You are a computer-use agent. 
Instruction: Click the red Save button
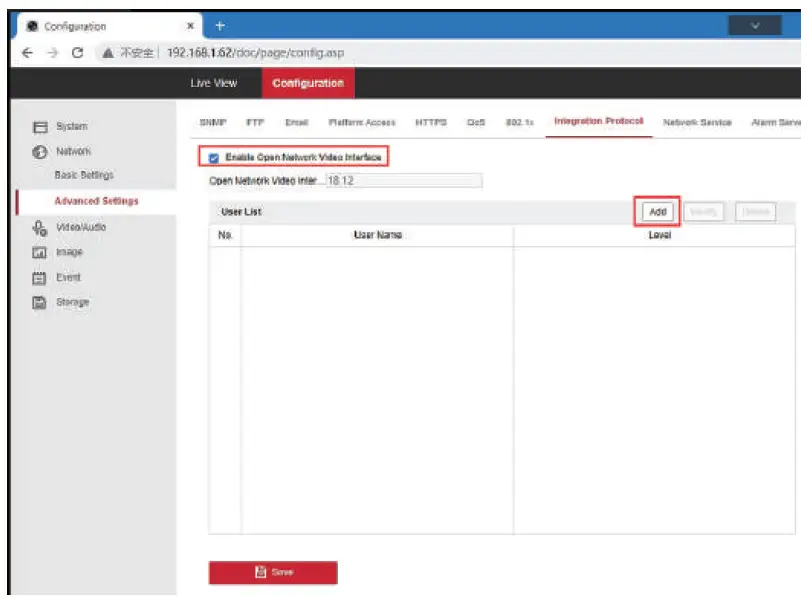coord(273,572)
